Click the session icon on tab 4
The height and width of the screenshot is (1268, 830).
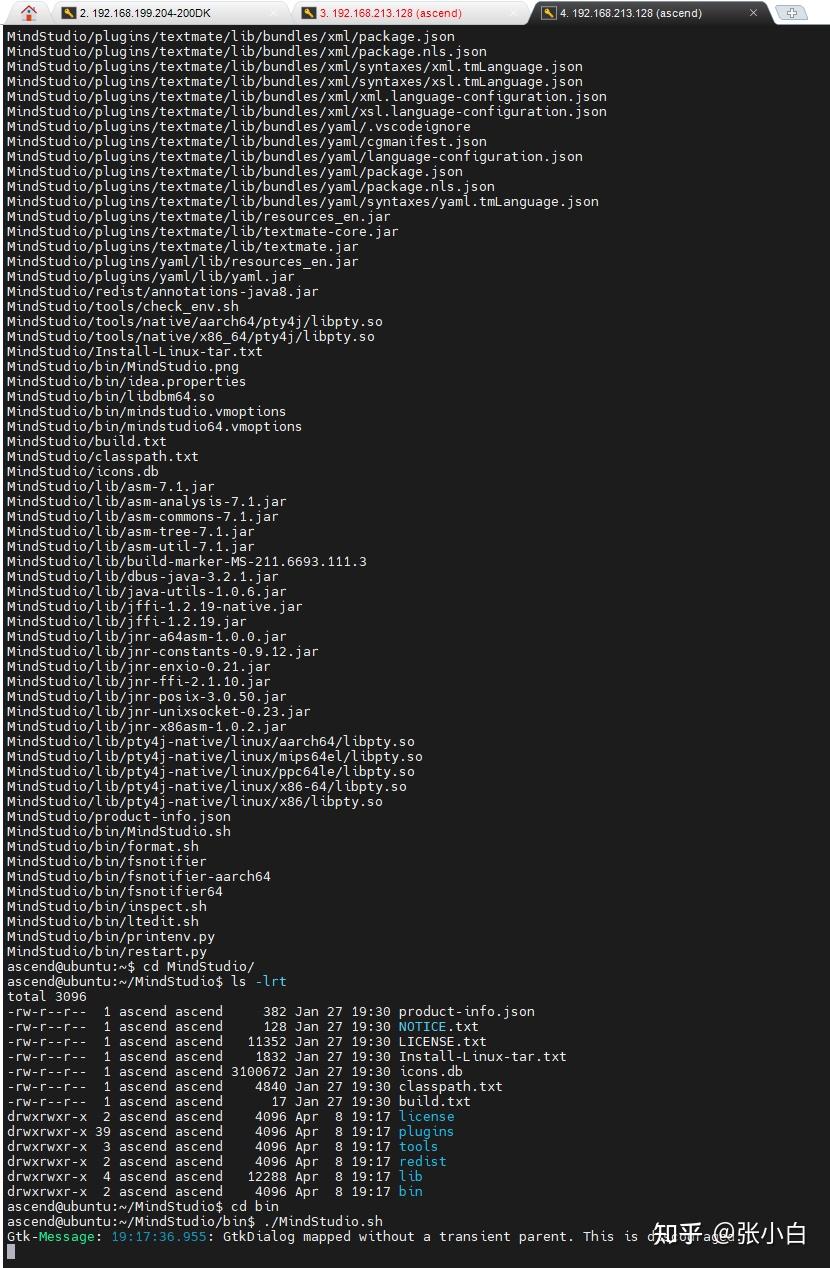pyautogui.click(x=549, y=13)
